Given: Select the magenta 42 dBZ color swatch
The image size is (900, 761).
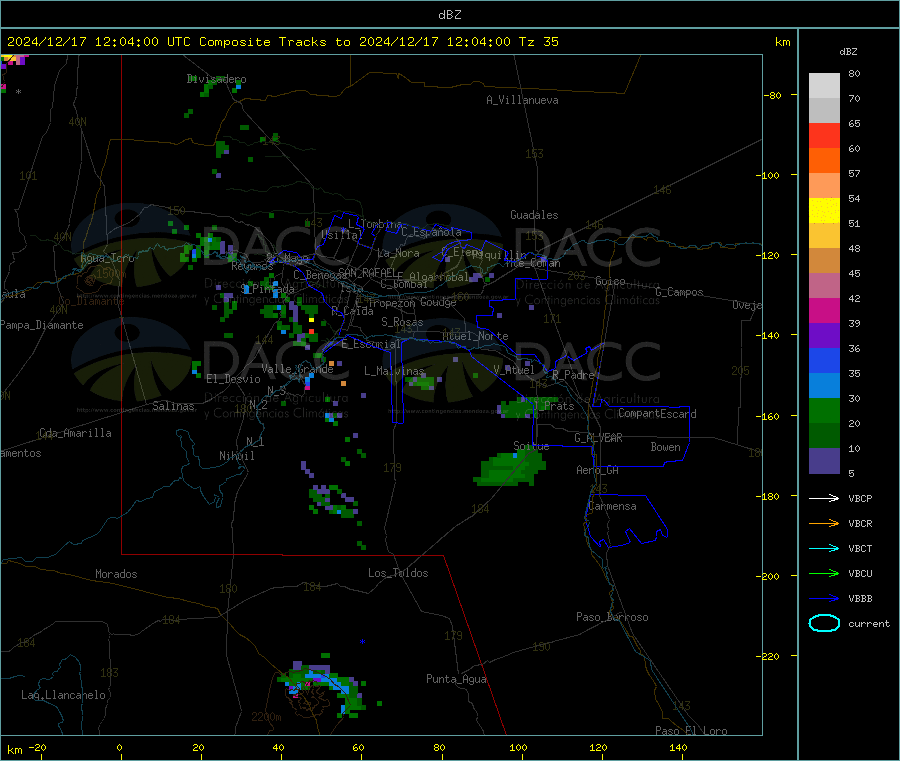Looking at the screenshot, I should click(x=824, y=310).
